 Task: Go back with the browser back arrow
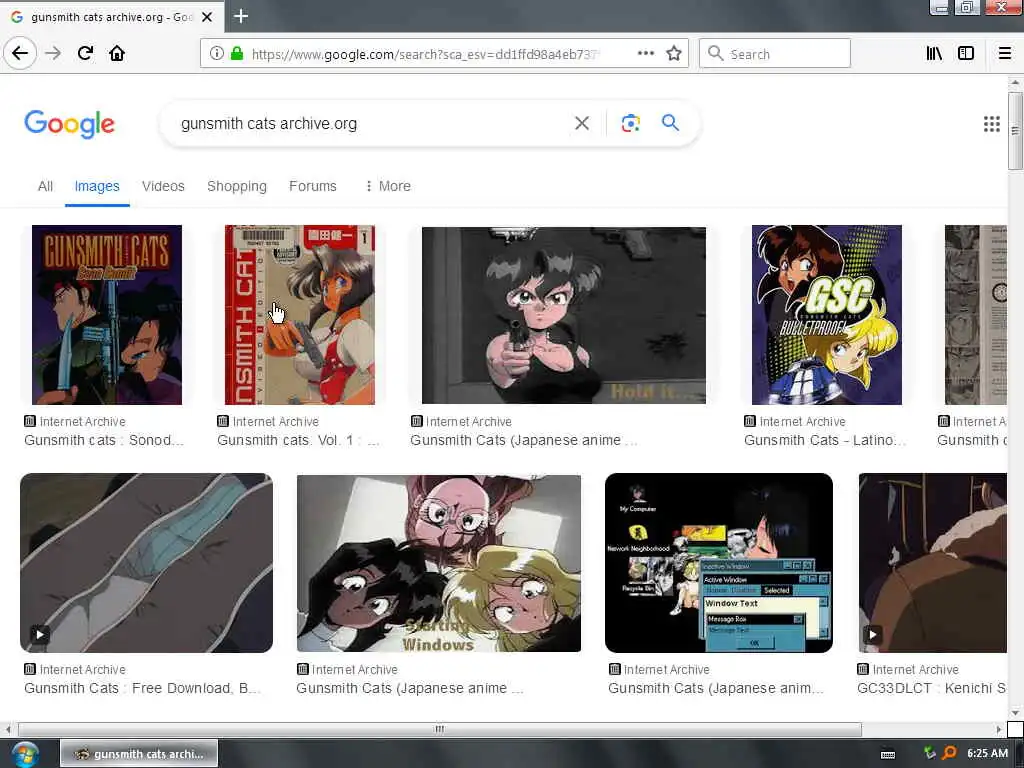tap(20, 53)
